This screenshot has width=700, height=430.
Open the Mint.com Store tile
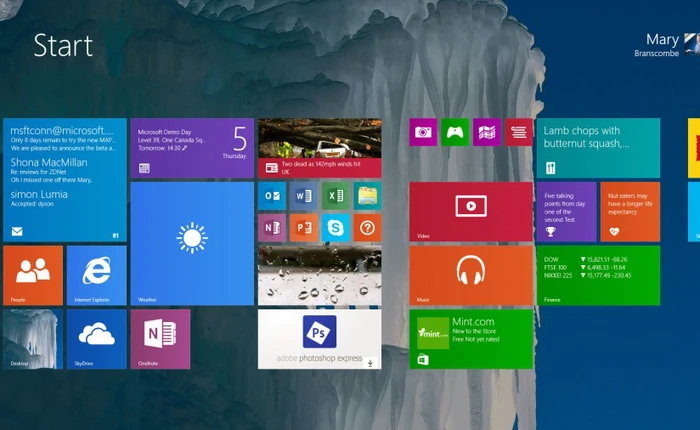(x=471, y=339)
